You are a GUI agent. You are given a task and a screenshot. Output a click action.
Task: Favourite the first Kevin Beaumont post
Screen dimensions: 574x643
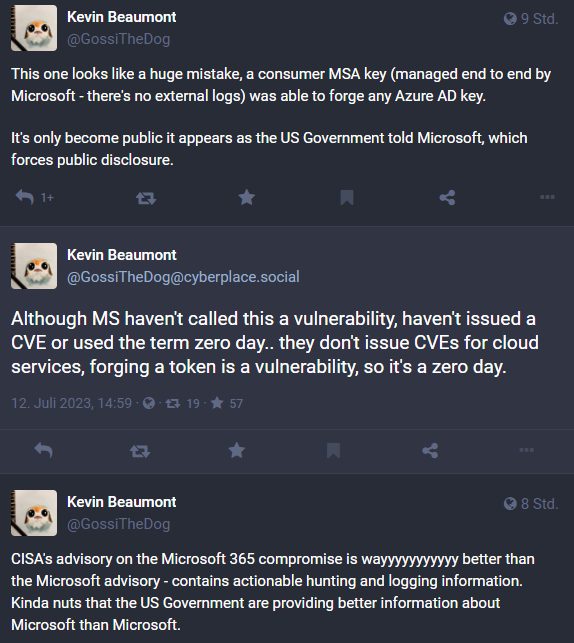pyautogui.click(x=246, y=197)
